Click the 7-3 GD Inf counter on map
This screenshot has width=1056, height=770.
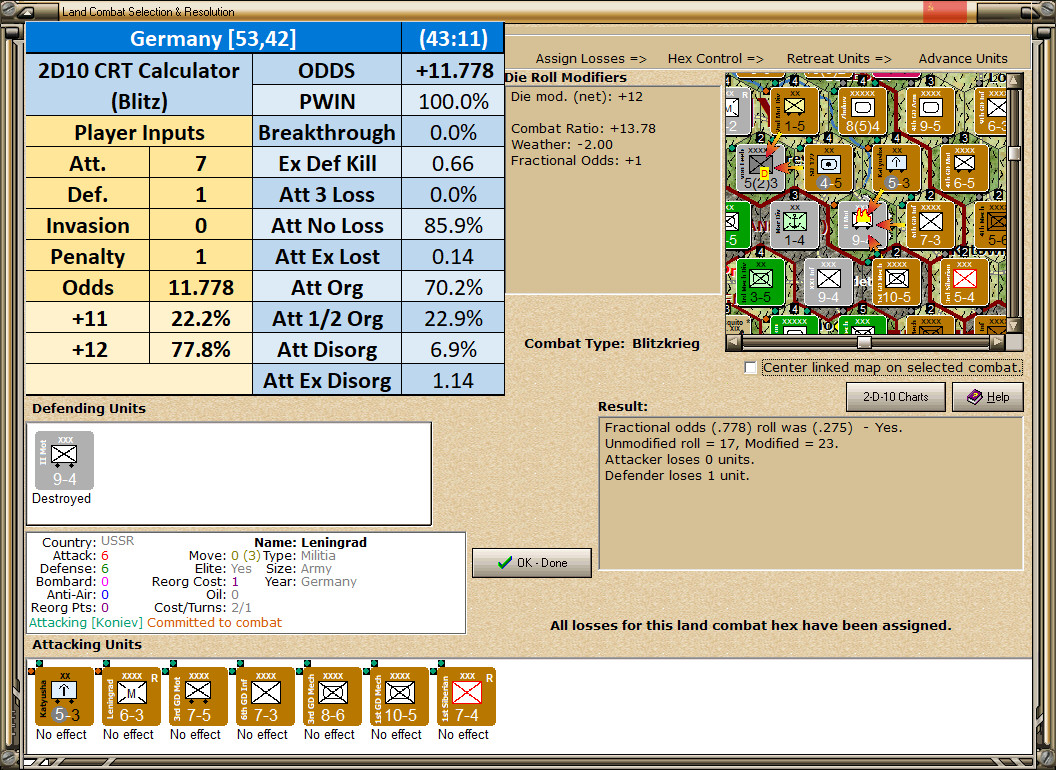click(930, 226)
